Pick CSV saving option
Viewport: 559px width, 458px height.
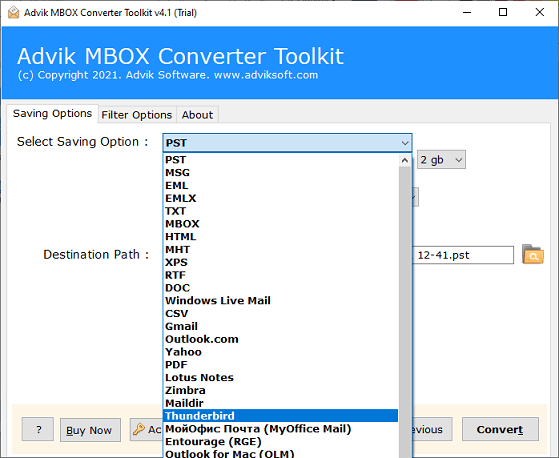click(281, 313)
